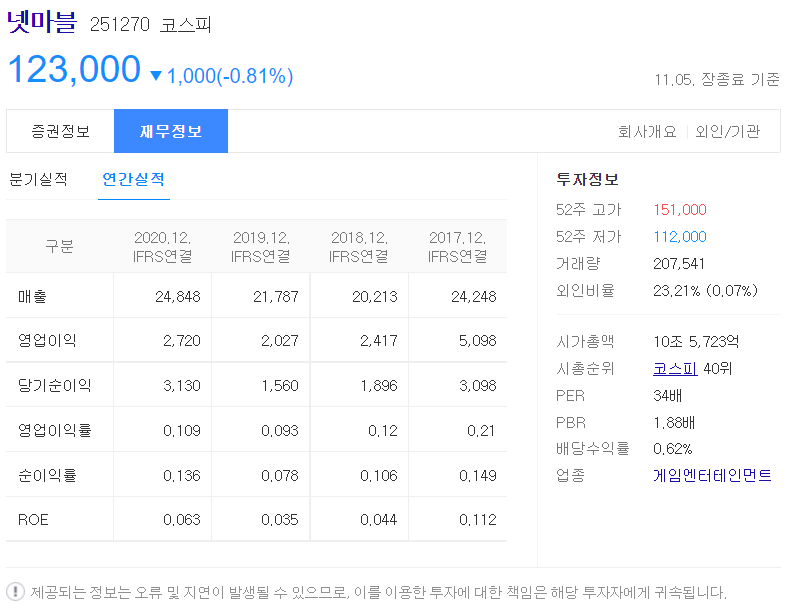Click the ROE value 0.112
790x605 pixels.
tap(478, 520)
